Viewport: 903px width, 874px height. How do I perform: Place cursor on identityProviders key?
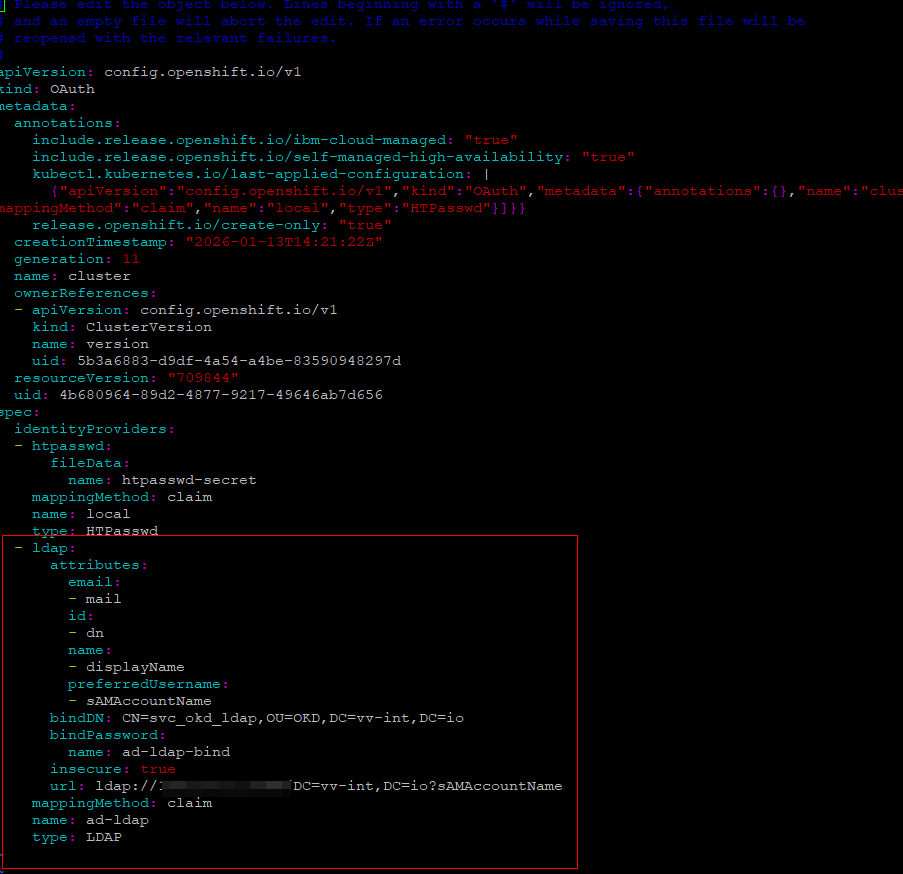tap(94, 429)
